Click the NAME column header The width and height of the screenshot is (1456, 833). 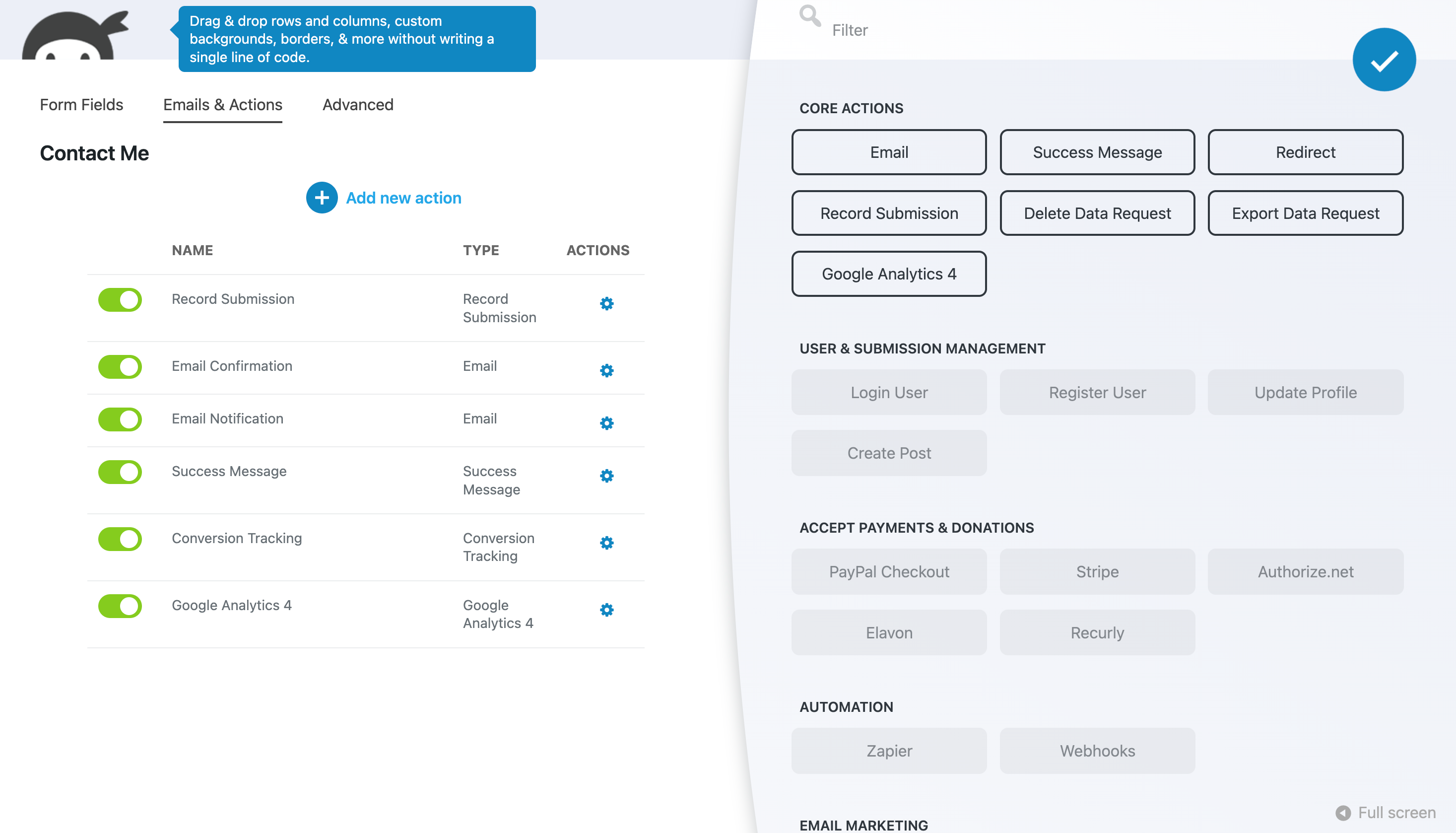point(192,250)
